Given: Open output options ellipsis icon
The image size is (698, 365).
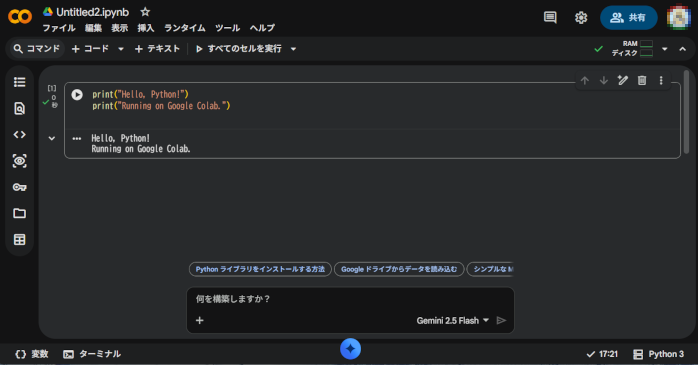Looking at the screenshot, I should click(77, 138).
